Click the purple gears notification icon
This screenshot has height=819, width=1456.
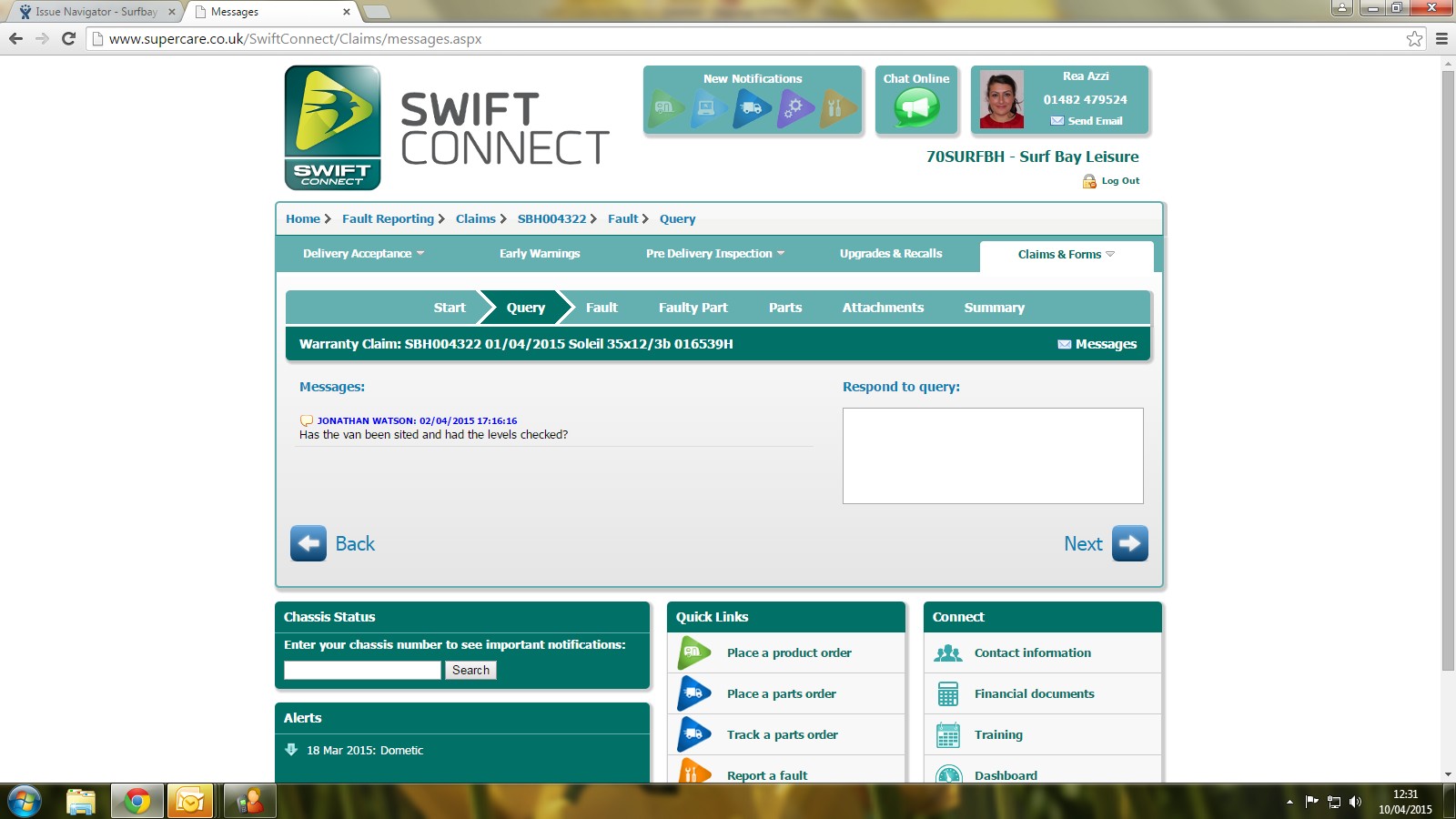point(794,108)
